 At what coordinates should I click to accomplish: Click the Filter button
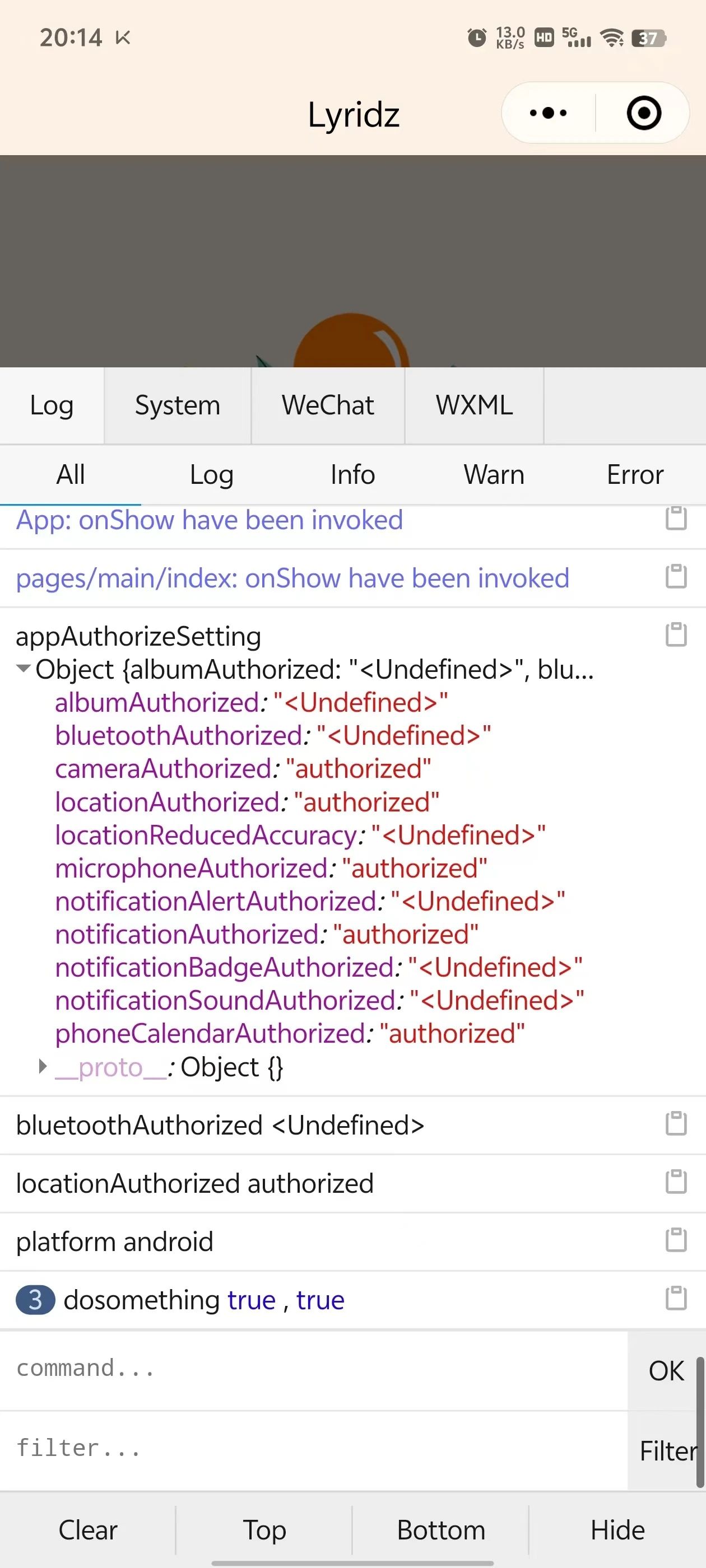point(666,1451)
